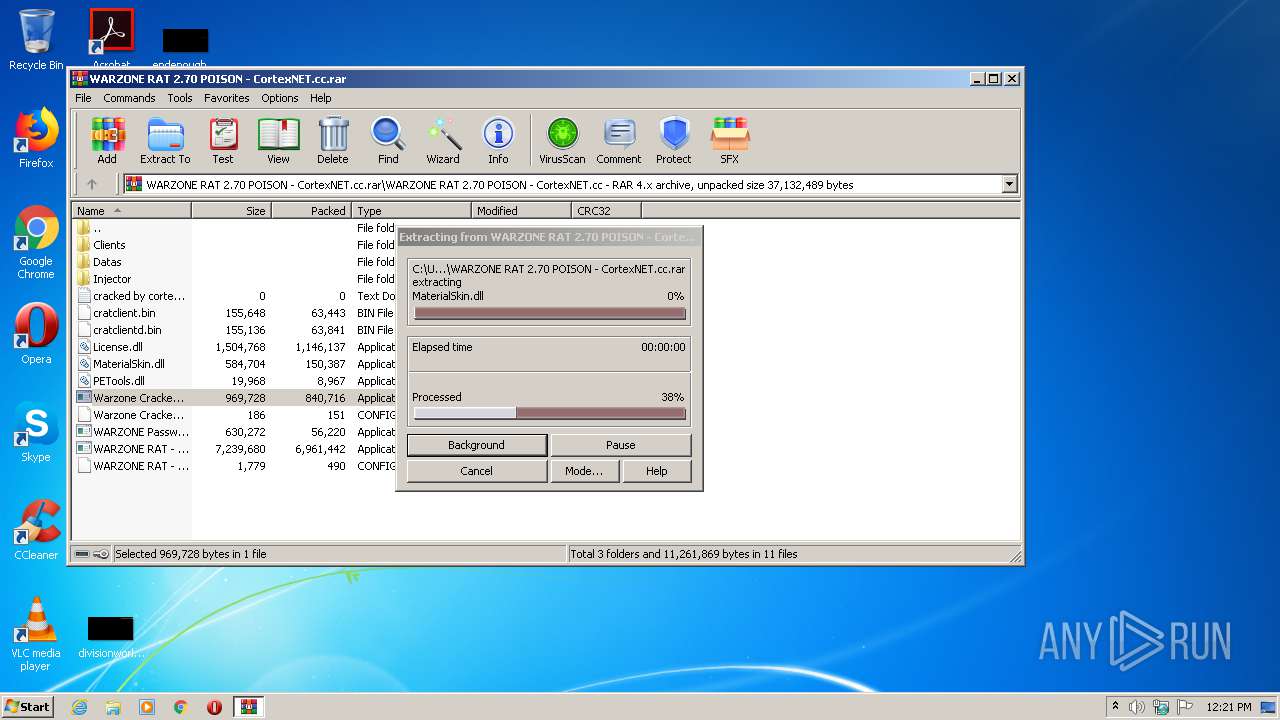Select the Injector folder

(112, 279)
